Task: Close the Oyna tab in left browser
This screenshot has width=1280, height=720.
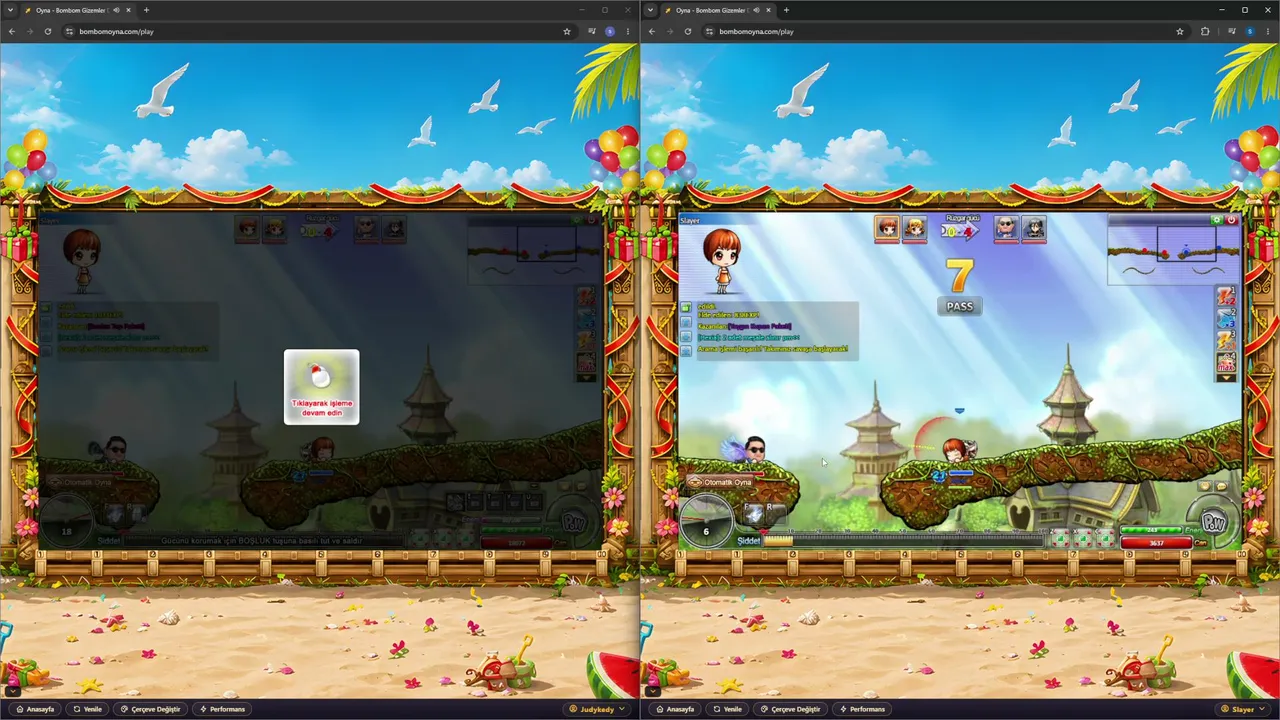Action: click(128, 10)
